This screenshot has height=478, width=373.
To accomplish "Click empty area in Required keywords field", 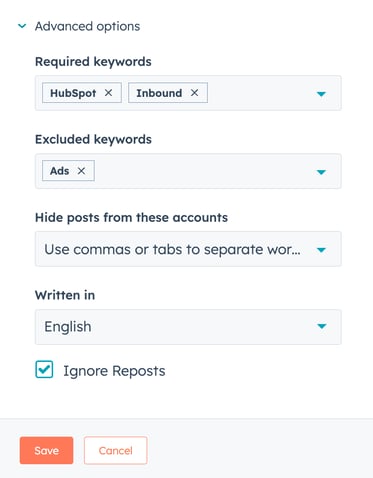I will (x=260, y=93).
